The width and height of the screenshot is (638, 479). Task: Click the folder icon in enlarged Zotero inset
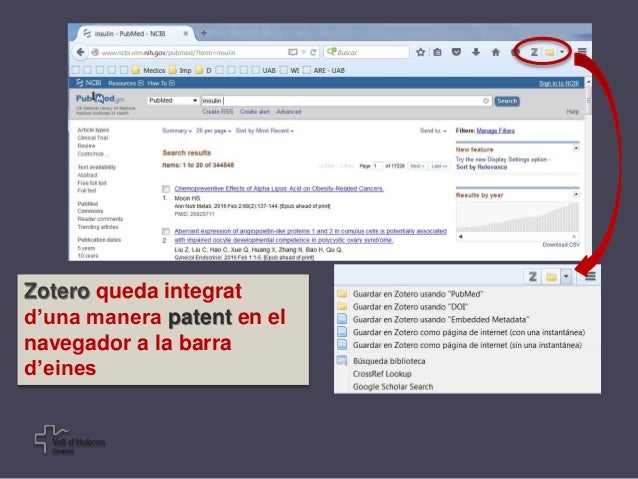pos(551,277)
